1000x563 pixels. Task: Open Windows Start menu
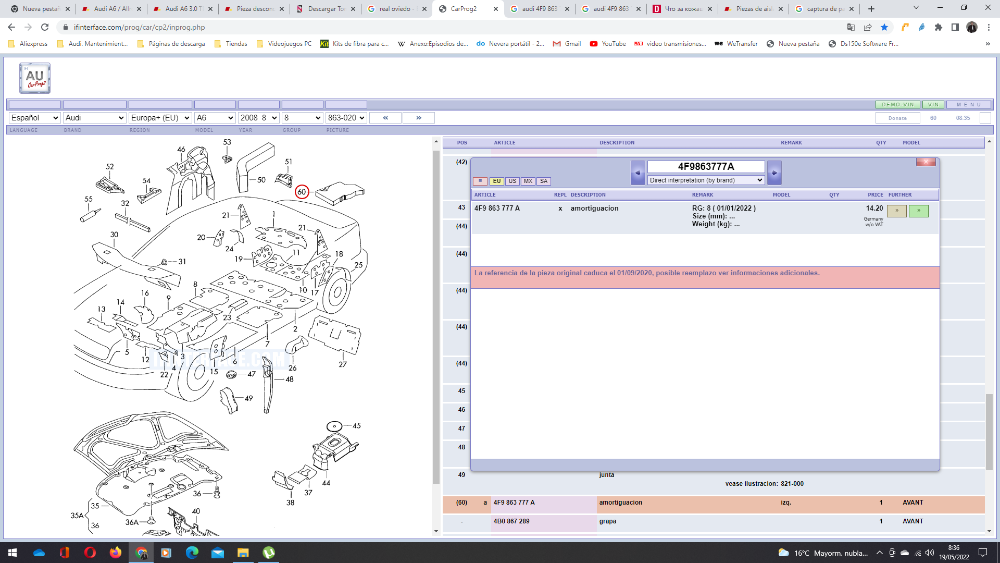tap(11, 553)
